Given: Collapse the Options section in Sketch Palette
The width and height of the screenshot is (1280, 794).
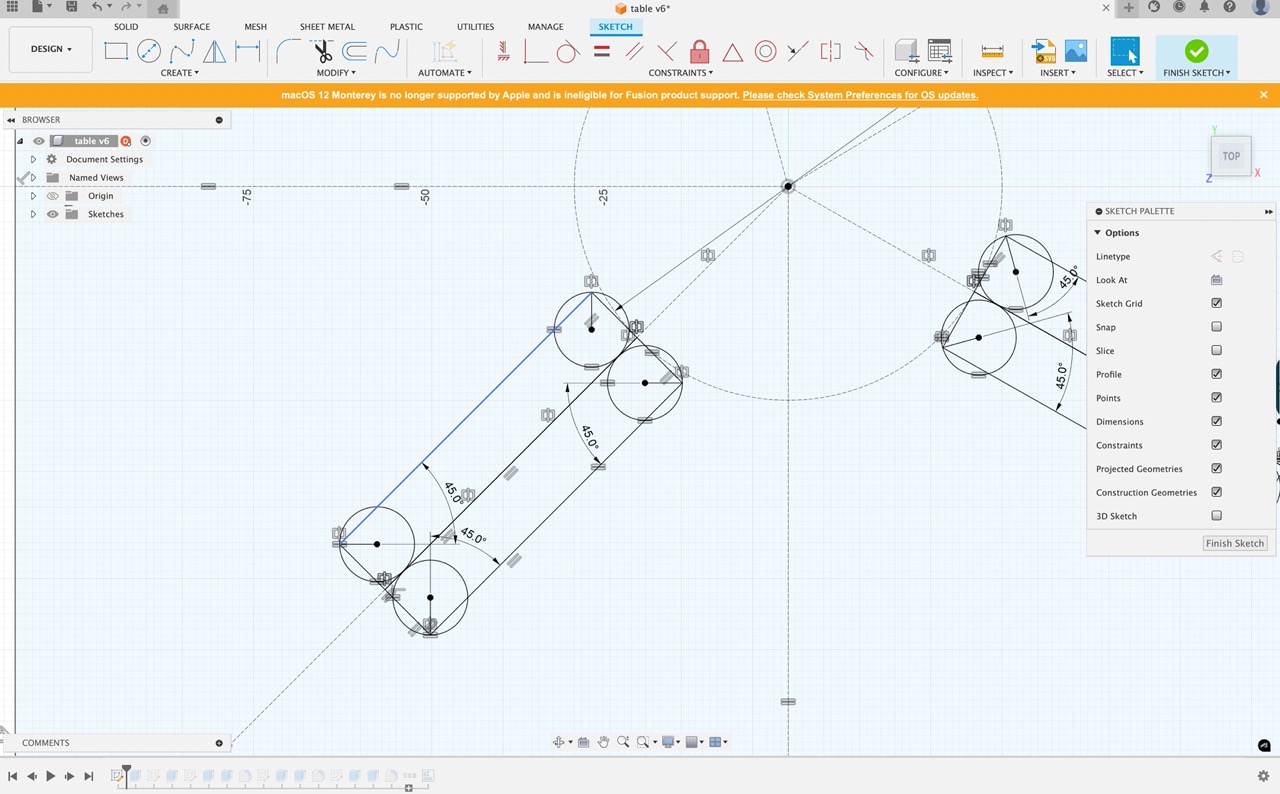Looking at the screenshot, I should [1097, 233].
